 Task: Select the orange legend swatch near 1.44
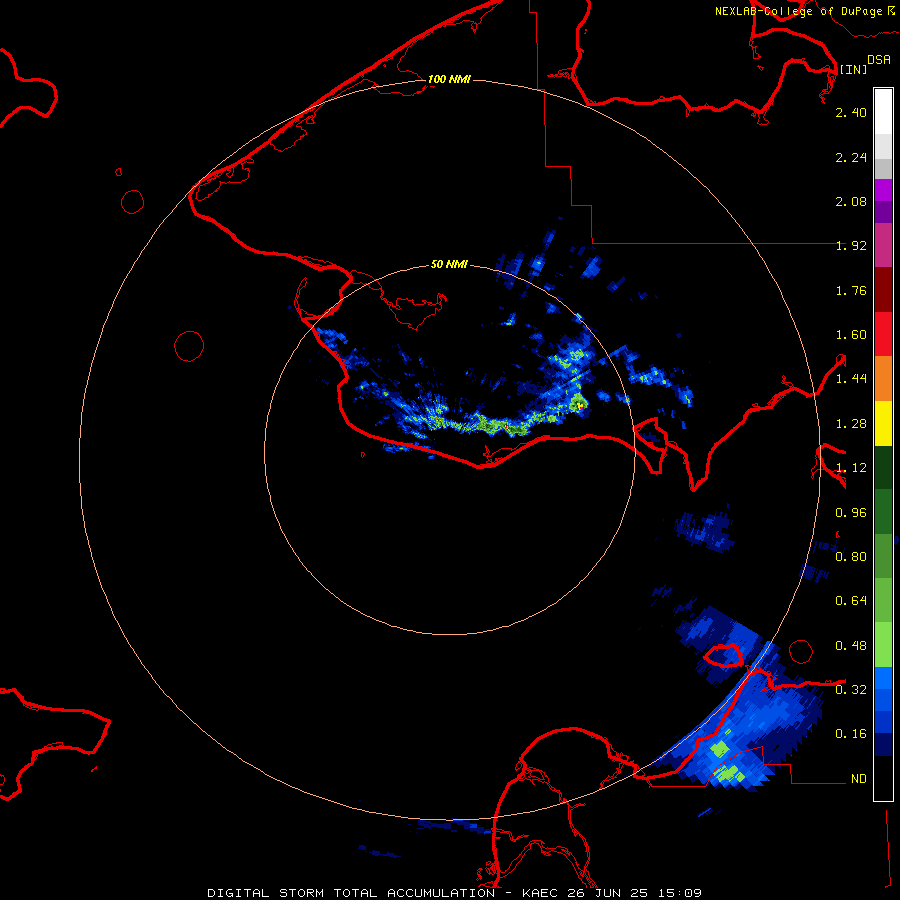click(883, 379)
